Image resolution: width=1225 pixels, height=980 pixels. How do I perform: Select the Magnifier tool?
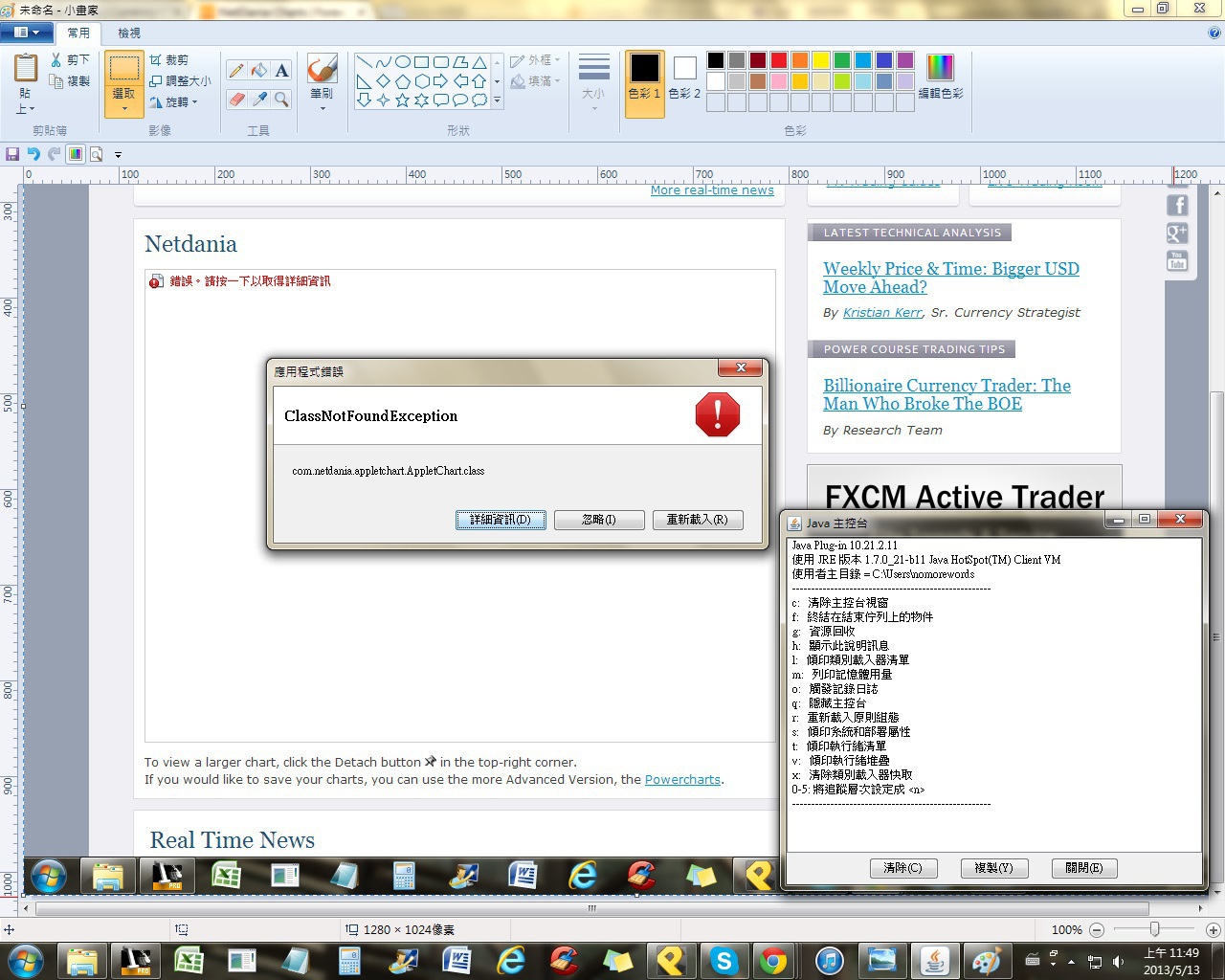tap(281, 100)
